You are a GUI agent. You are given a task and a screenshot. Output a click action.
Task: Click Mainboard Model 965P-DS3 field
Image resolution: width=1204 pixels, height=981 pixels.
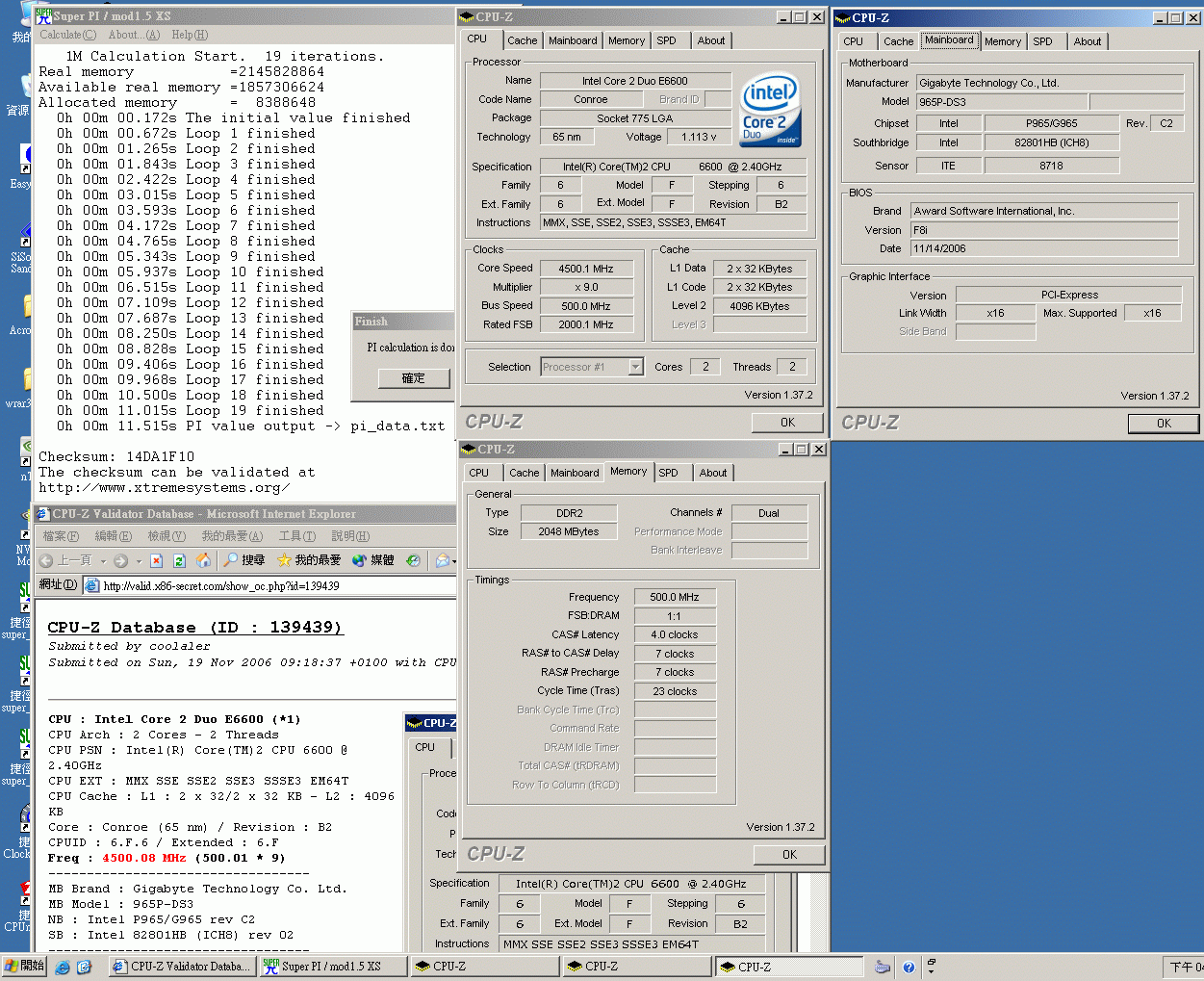pos(1001,102)
